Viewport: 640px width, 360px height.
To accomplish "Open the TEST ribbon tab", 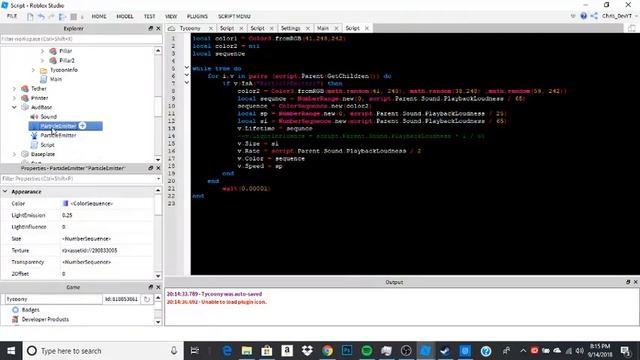I will (x=149, y=16).
